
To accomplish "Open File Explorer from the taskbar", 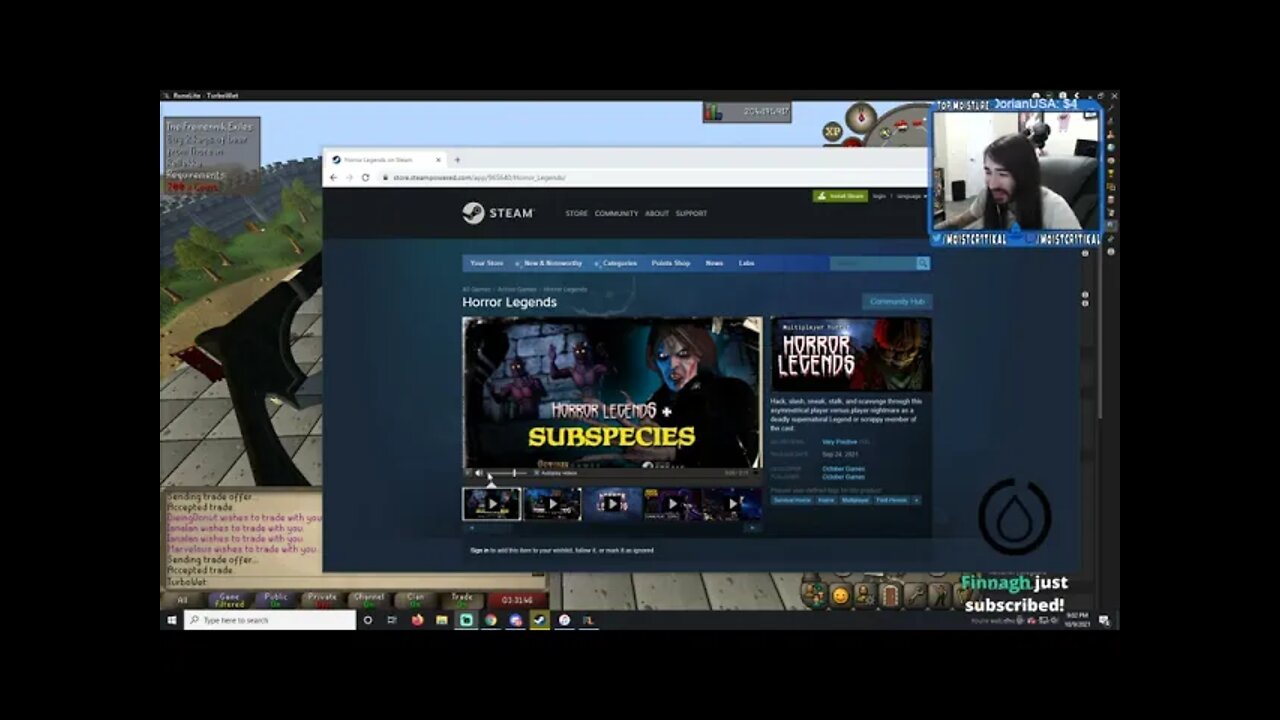I will coord(441,620).
